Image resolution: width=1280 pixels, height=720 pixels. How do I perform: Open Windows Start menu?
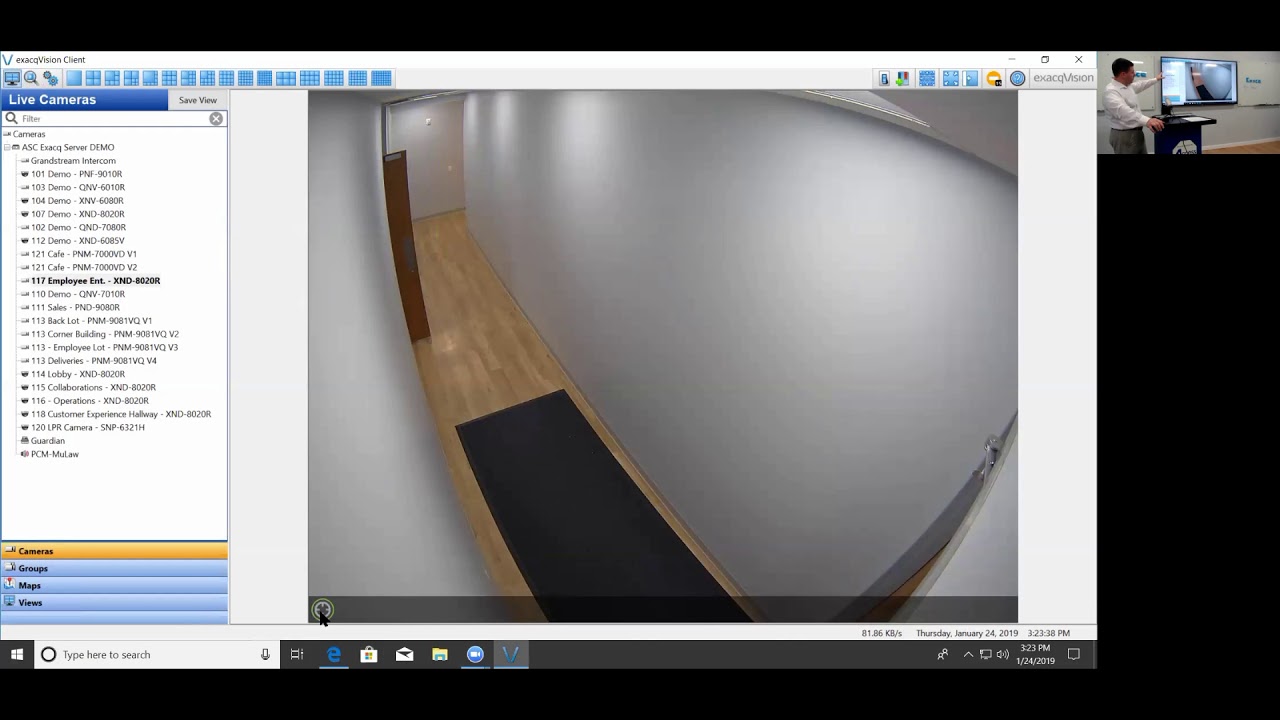17,654
